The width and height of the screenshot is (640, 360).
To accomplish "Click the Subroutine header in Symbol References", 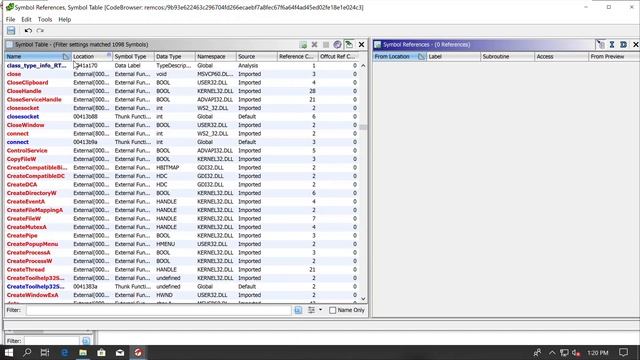I will 507,56.
